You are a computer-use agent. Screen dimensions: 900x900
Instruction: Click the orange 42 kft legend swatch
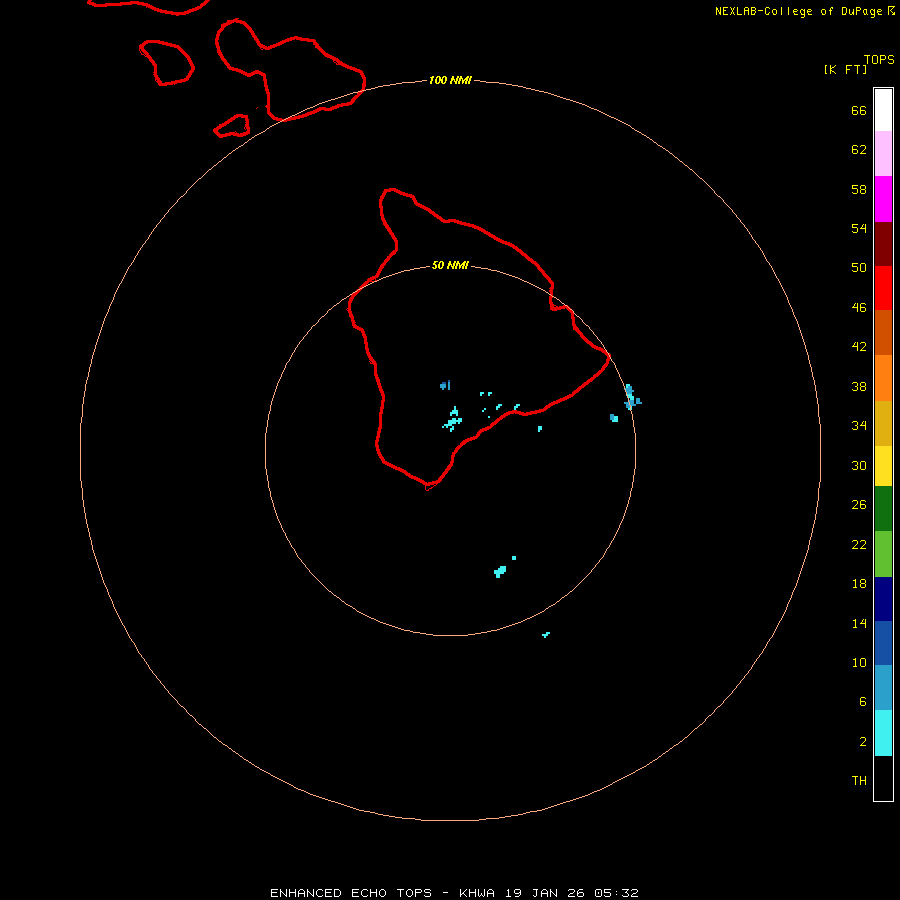click(883, 378)
